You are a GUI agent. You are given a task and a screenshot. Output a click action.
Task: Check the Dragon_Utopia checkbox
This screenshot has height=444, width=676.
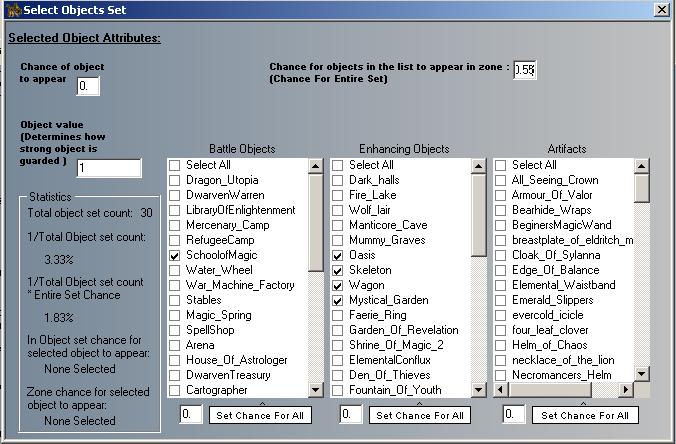click(x=175, y=180)
